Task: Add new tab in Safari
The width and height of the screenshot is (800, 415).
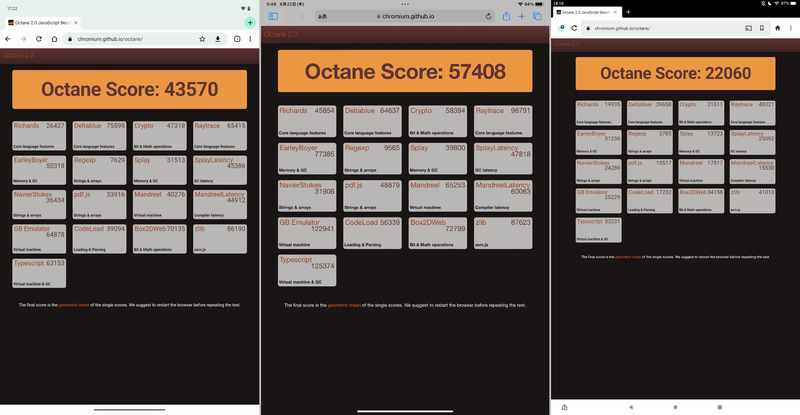Action: [x=521, y=16]
